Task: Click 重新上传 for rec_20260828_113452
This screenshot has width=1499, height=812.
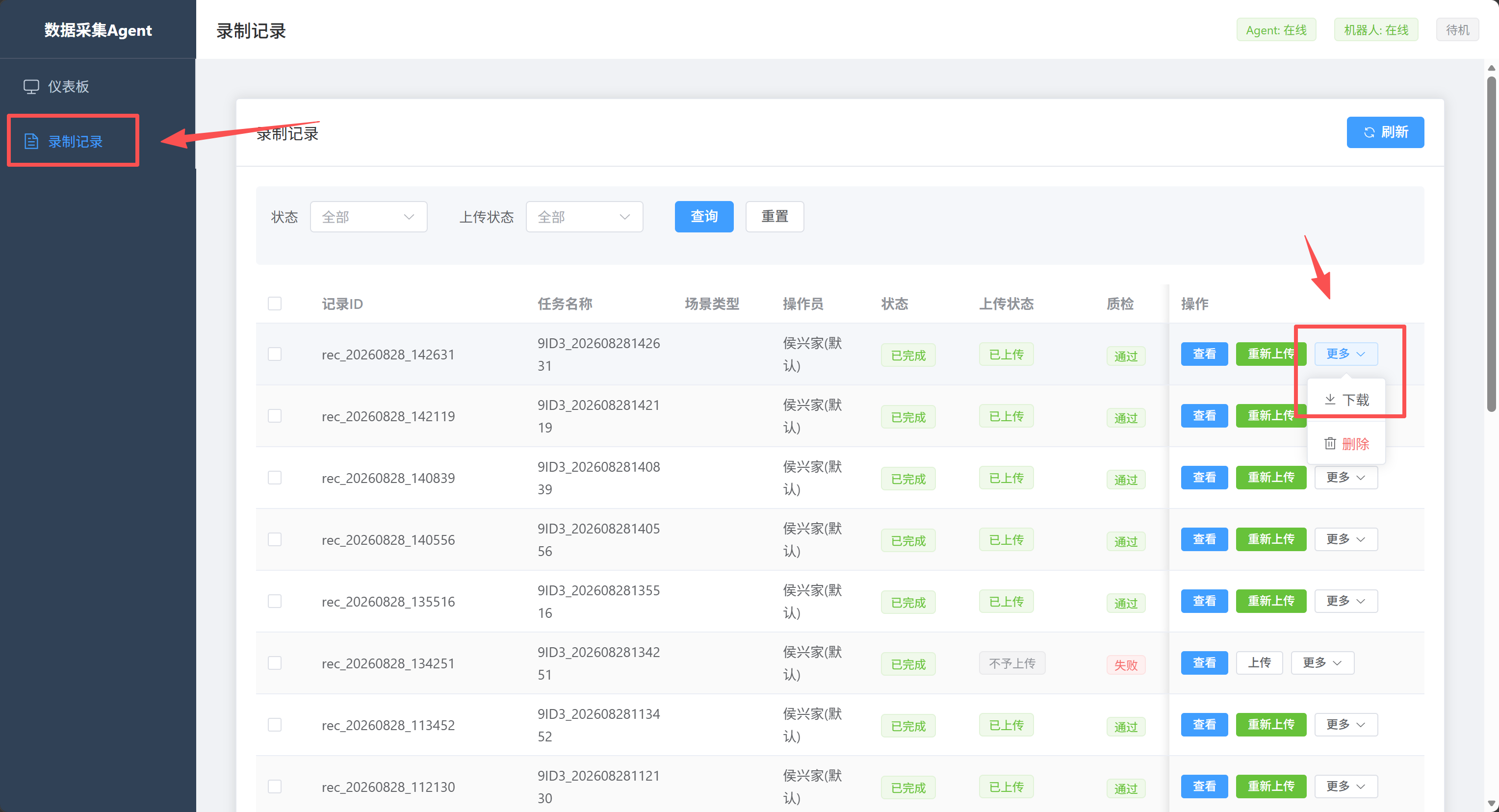Action: pyautogui.click(x=1271, y=725)
